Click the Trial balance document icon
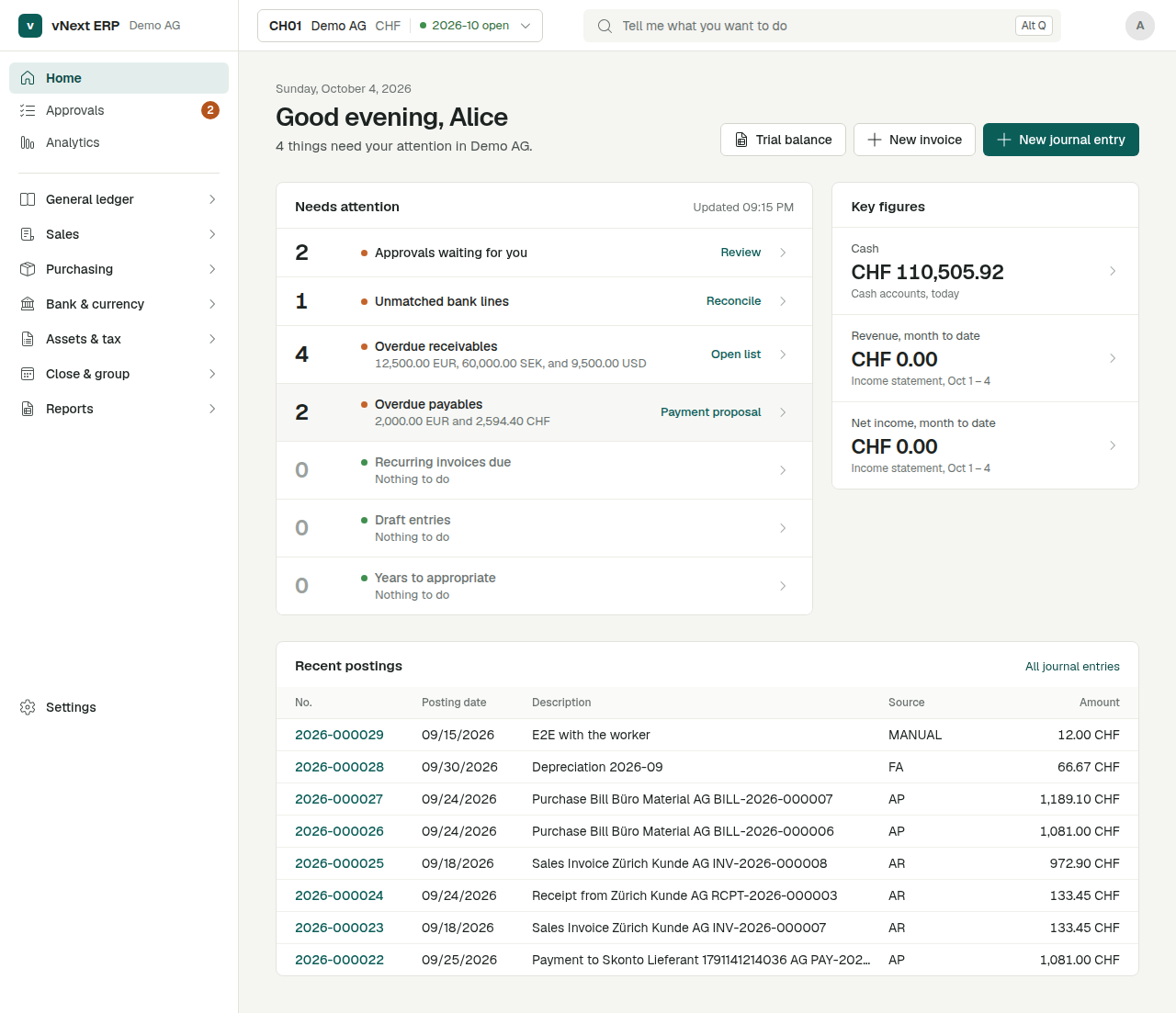 (741, 140)
